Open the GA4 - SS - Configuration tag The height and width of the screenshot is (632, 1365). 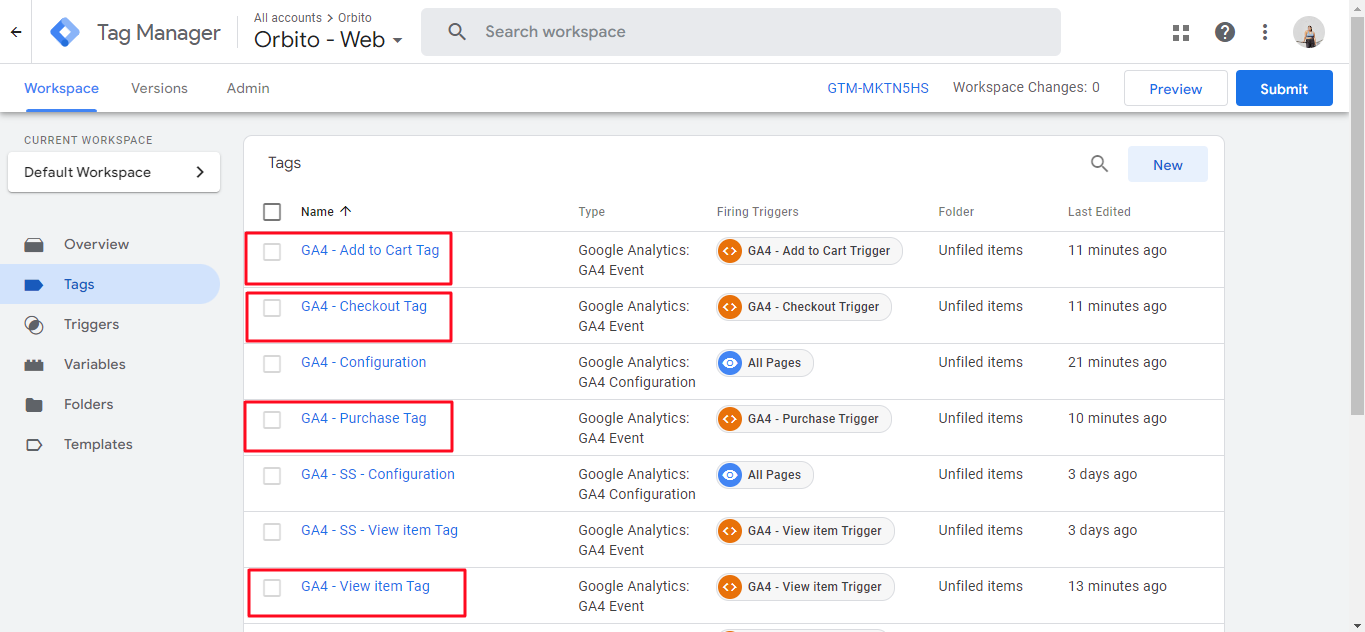pos(378,474)
